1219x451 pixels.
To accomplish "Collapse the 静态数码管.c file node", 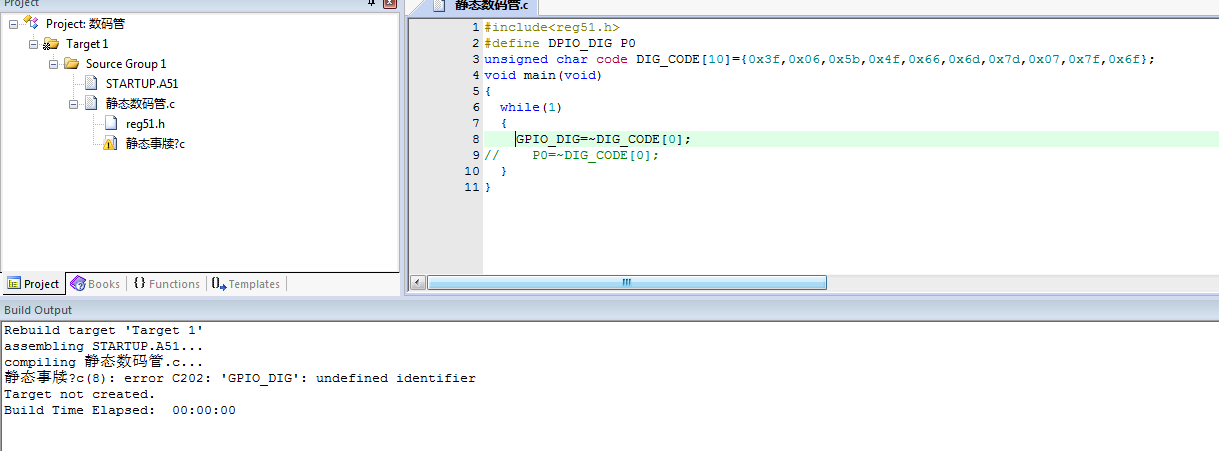I will click(74, 104).
